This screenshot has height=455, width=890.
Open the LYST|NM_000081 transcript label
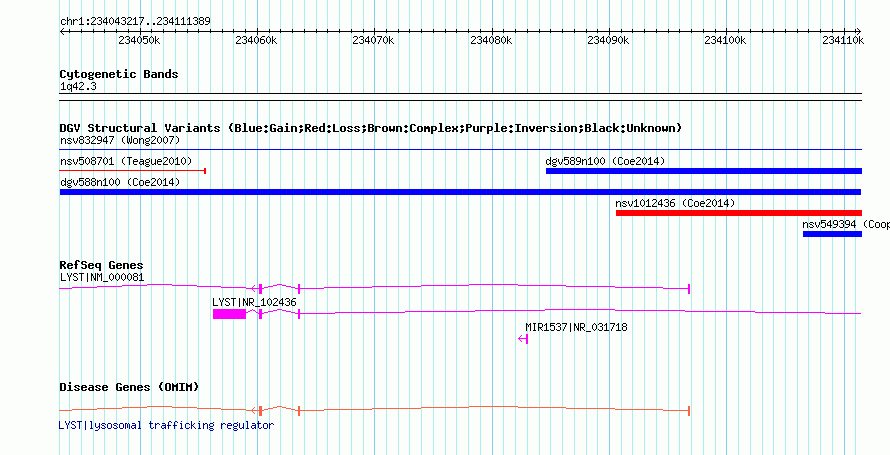tap(102, 277)
